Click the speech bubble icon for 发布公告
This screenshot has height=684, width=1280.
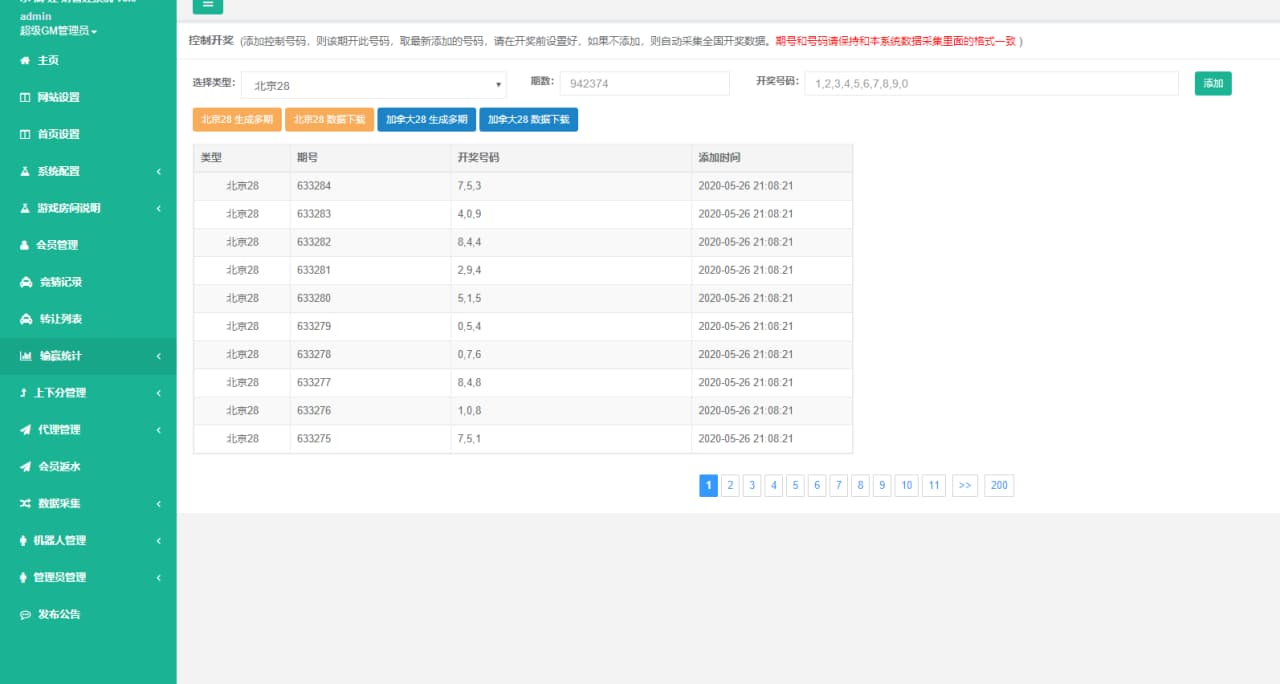click(26, 614)
